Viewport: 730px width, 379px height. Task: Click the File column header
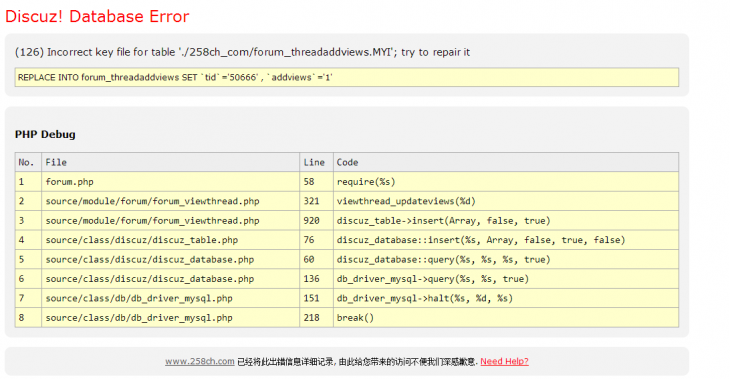click(x=170, y=162)
